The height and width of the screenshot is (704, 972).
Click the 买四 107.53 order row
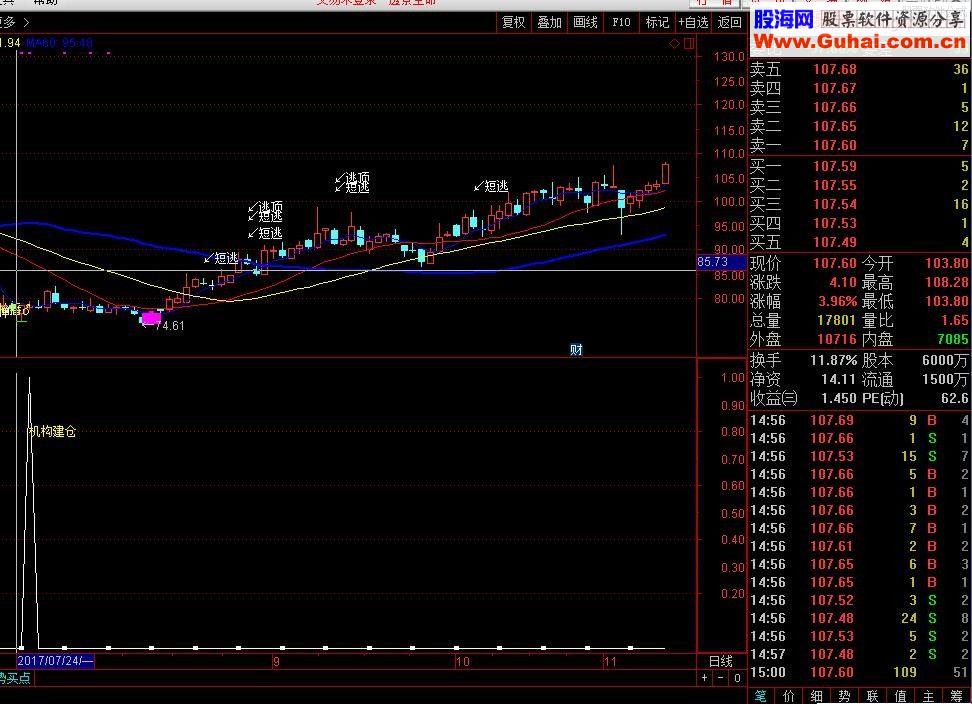click(x=859, y=223)
